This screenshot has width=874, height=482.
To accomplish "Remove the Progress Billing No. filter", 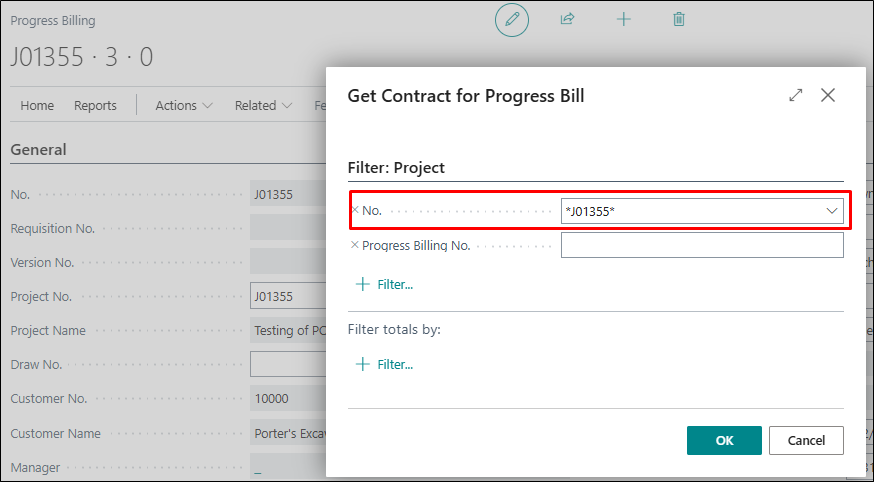I will pyautogui.click(x=355, y=245).
